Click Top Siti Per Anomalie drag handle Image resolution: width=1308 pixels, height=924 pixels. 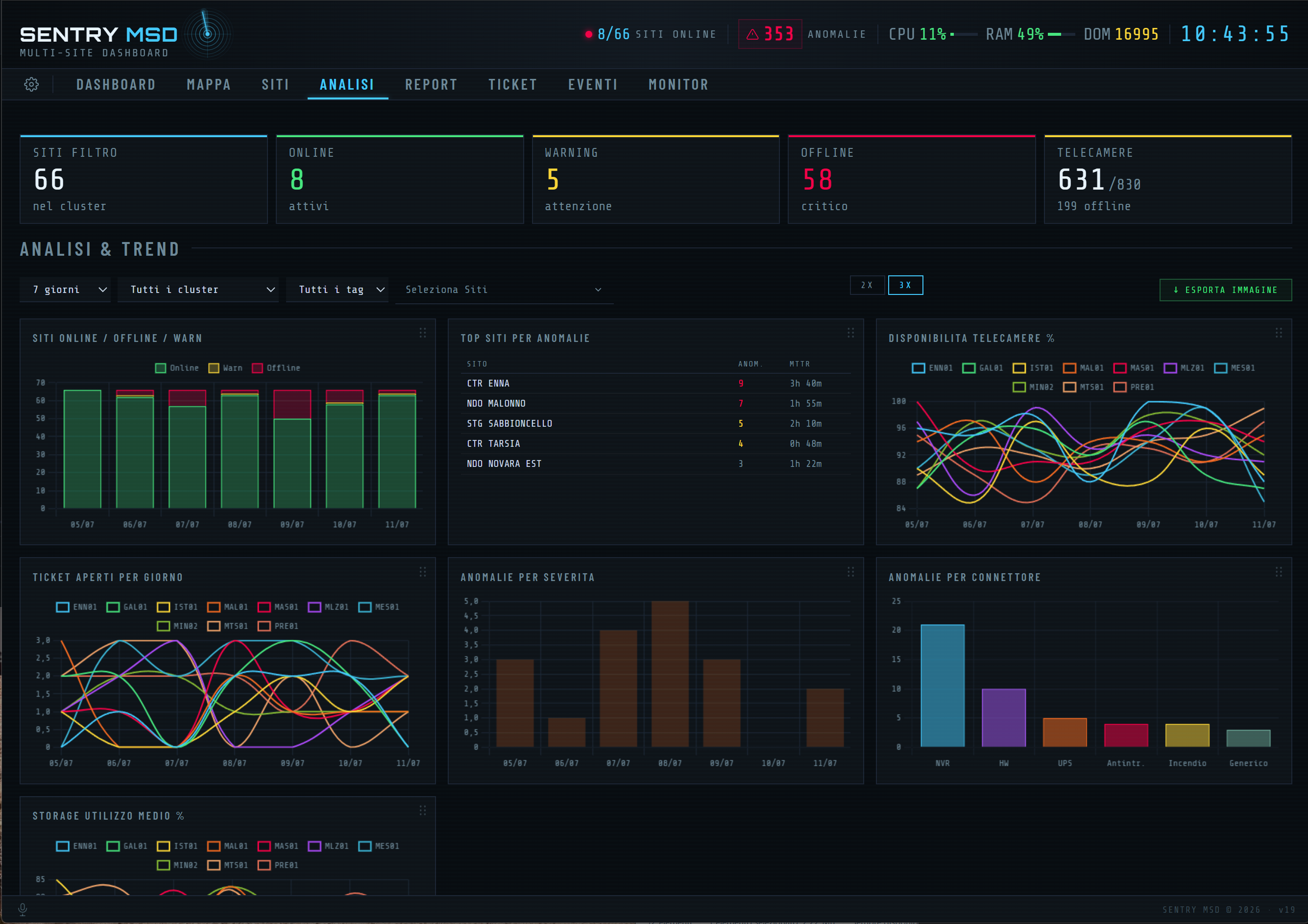pyautogui.click(x=850, y=333)
